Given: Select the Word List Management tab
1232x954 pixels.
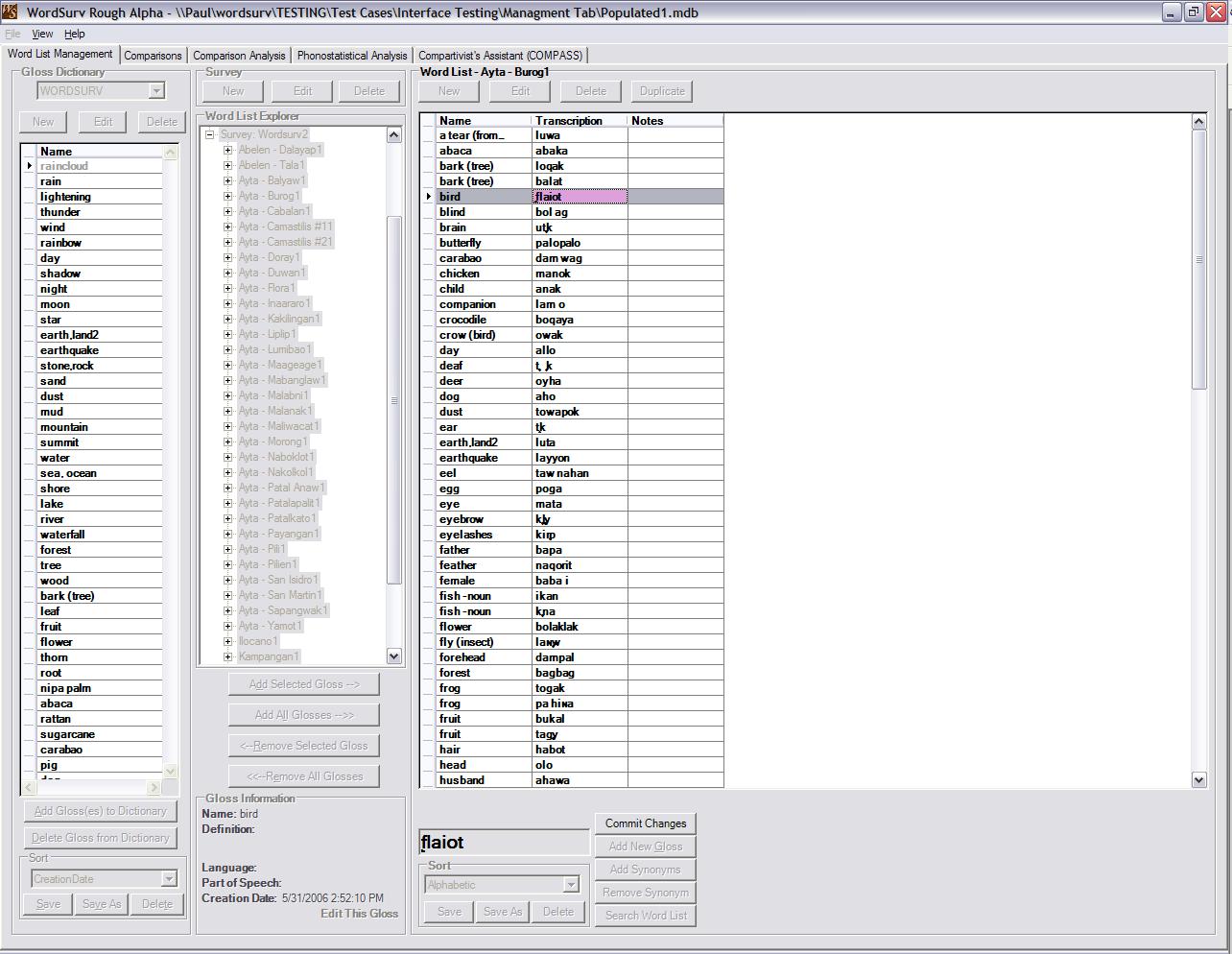Looking at the screenshot, I should [60, 55].
